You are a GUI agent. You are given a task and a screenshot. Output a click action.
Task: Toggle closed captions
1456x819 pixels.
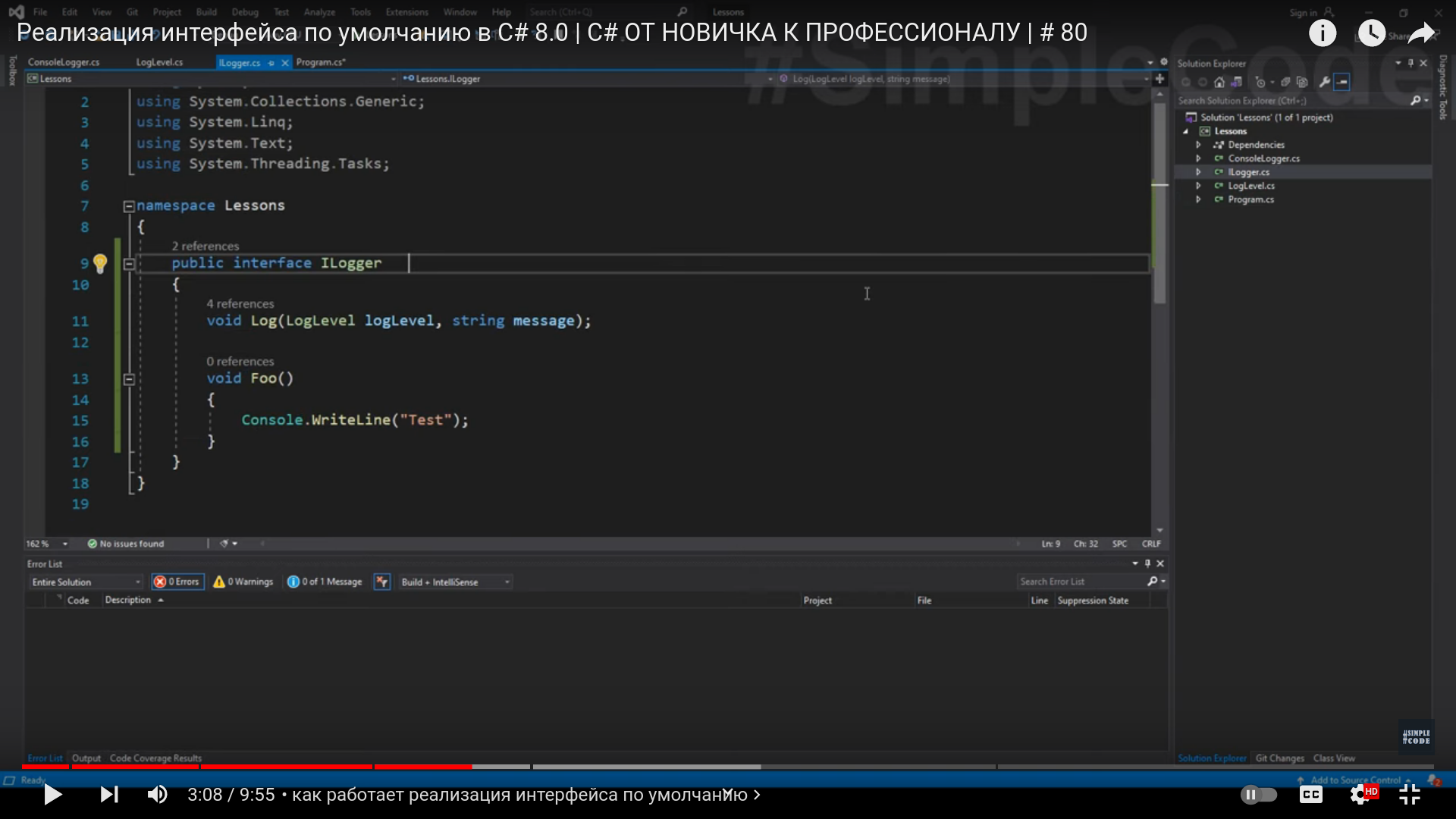pyautogui.click(x=1311, y=795)
